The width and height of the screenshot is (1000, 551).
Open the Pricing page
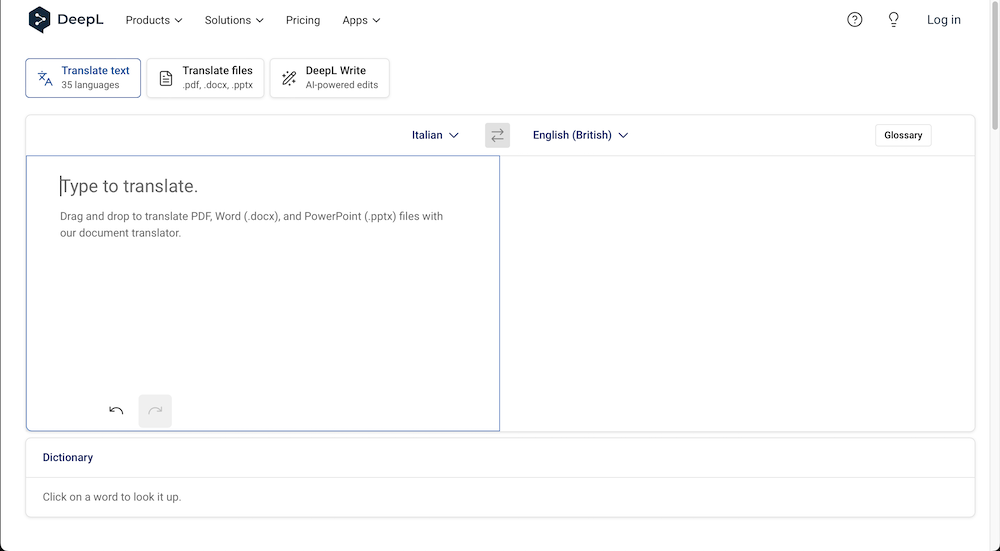pyautogui.click(x=303, y=20)
